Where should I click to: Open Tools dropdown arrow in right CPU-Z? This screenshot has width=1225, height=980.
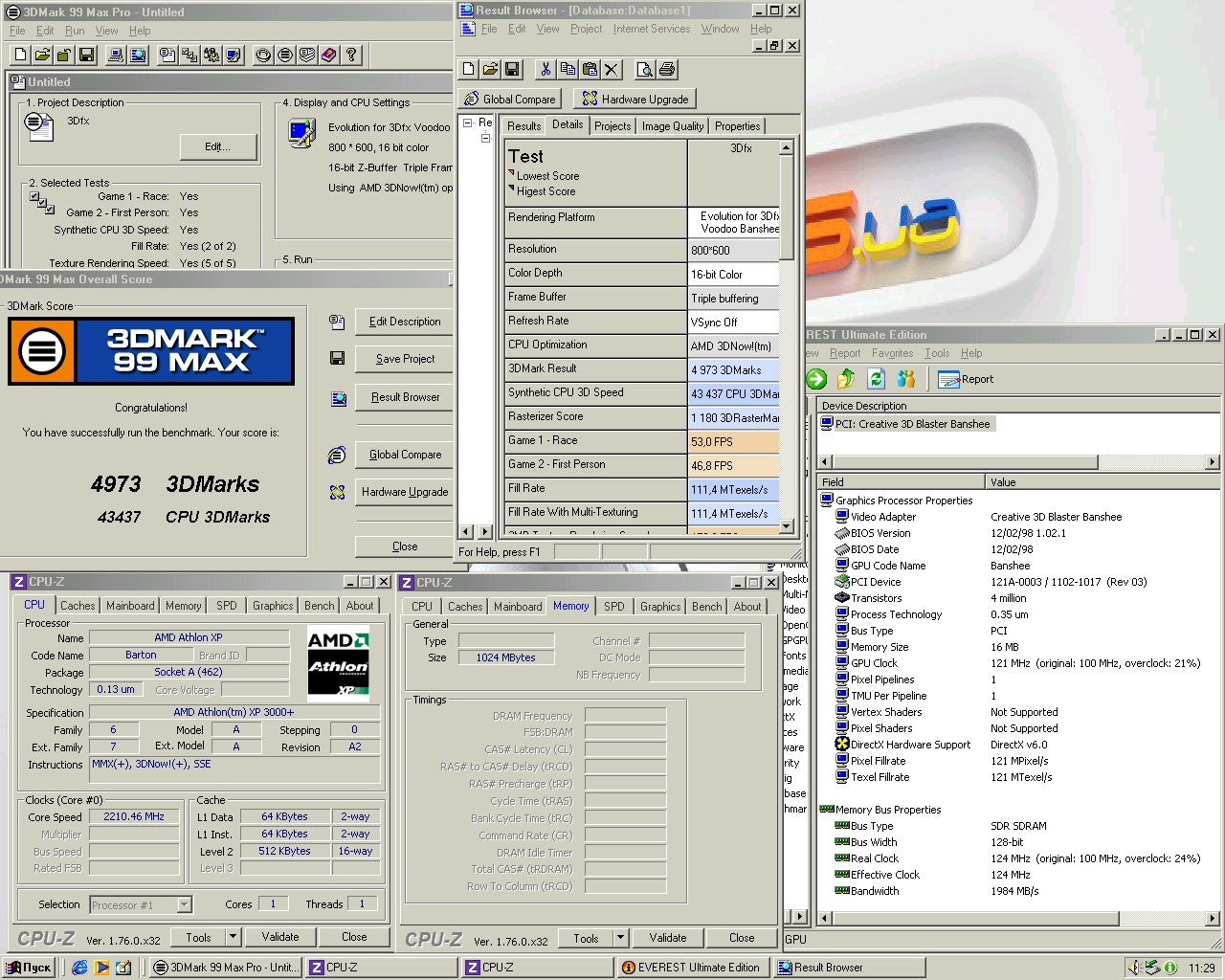[620, 938]
